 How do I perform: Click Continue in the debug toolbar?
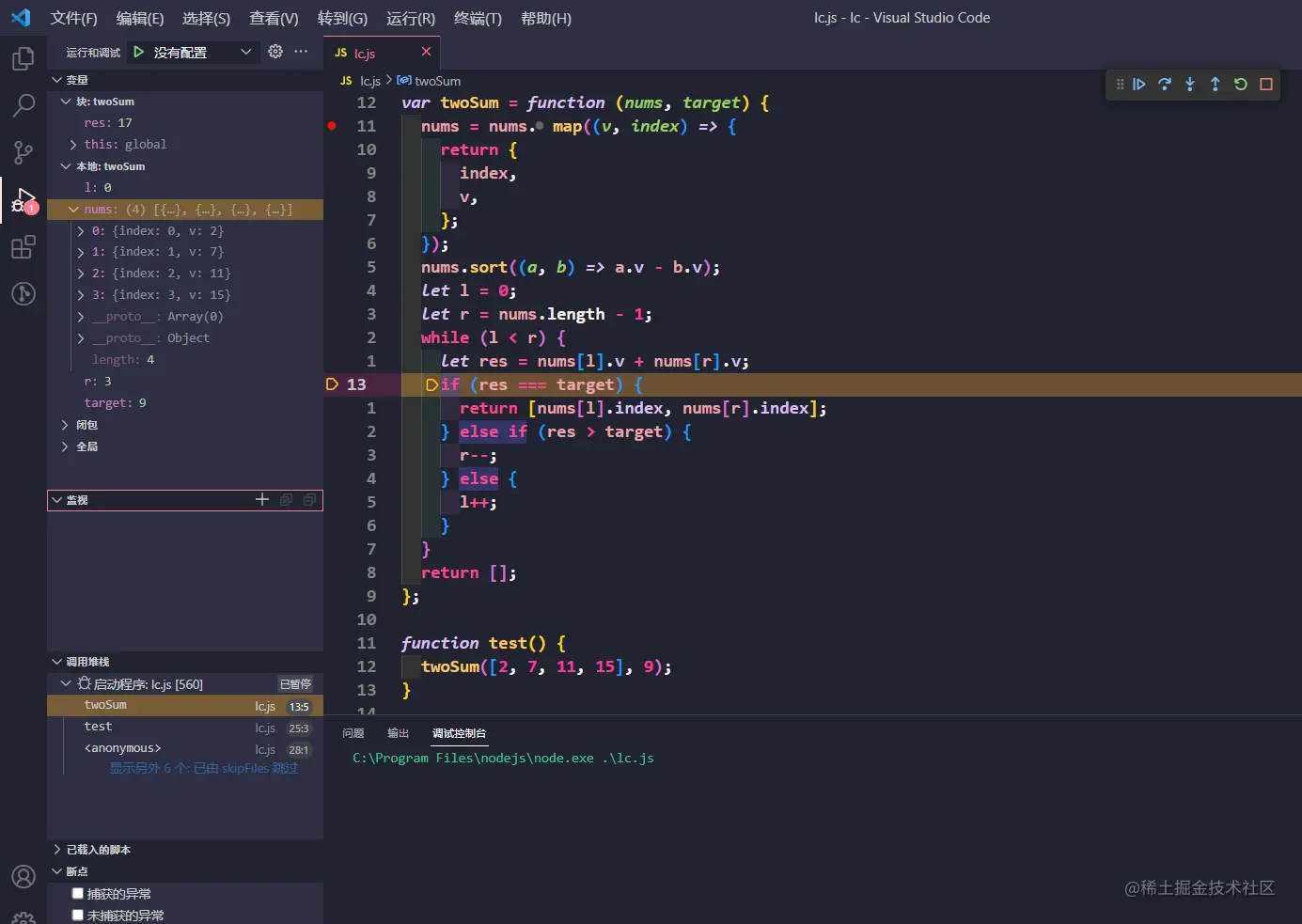(x=1139, y=85)
